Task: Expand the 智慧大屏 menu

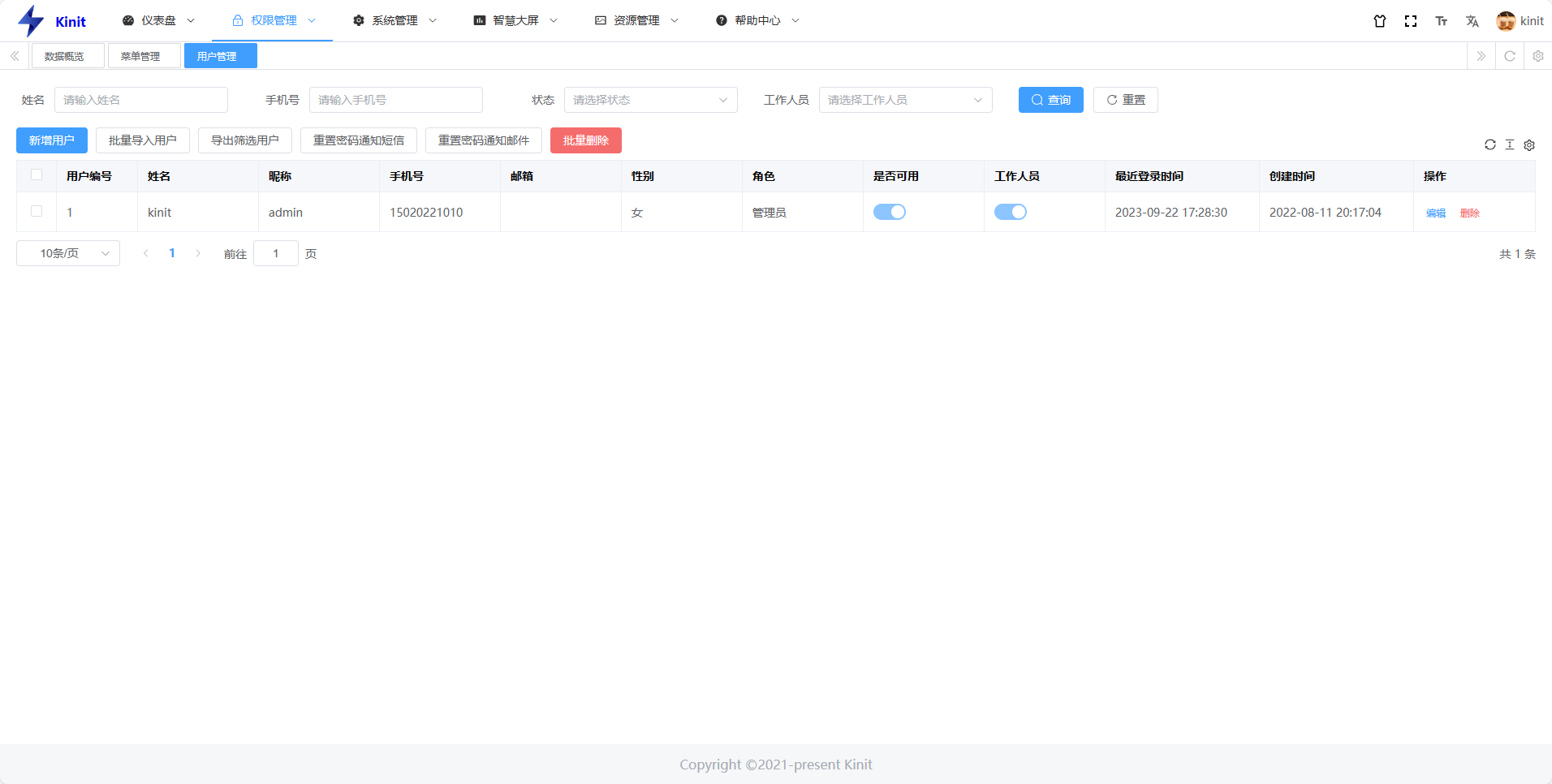Action: pyautogui.click(x=515, y=20)
